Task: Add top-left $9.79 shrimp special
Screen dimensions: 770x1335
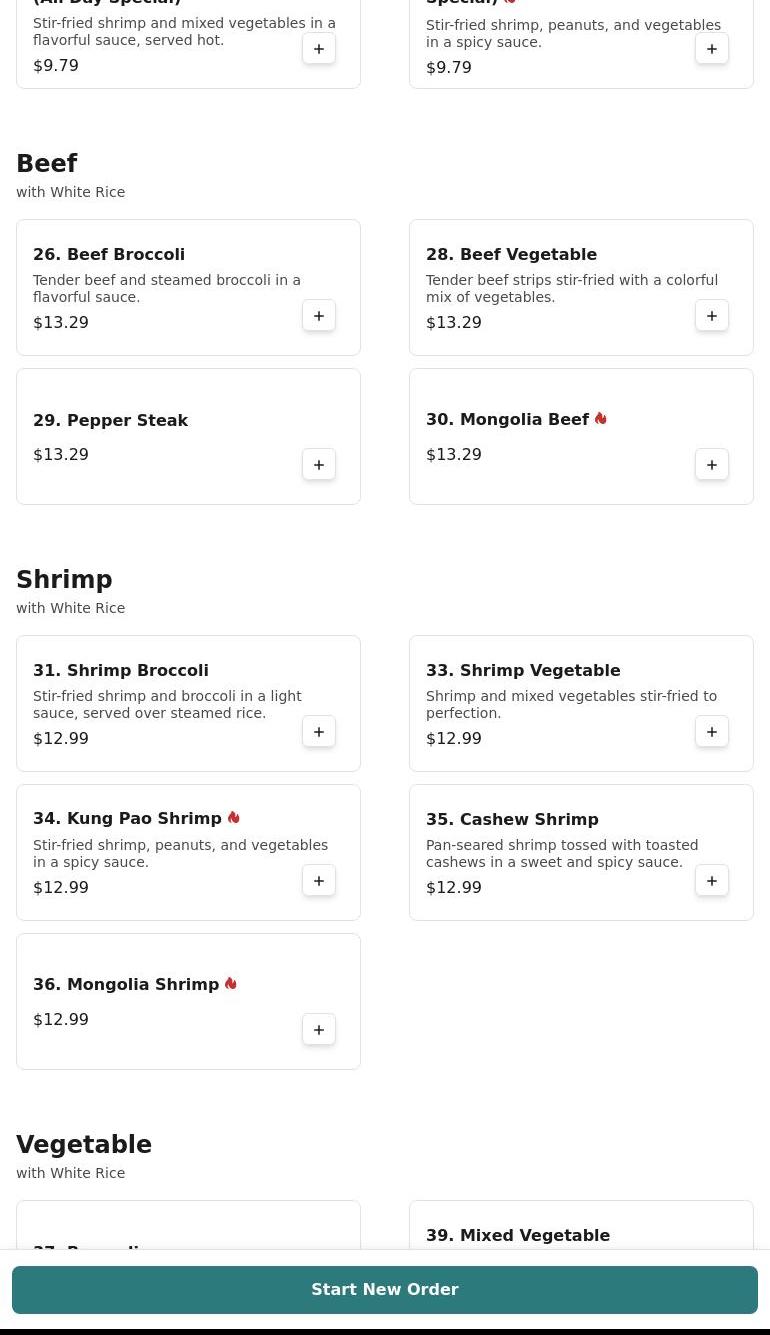Action: pos(319,49)
